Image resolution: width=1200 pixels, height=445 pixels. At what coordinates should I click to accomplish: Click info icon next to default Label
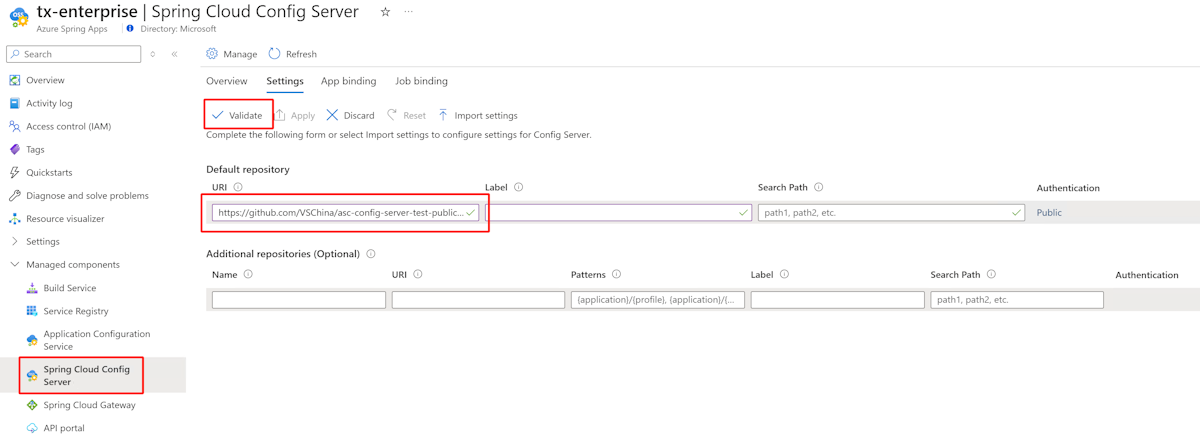click(x=519, y=187)
